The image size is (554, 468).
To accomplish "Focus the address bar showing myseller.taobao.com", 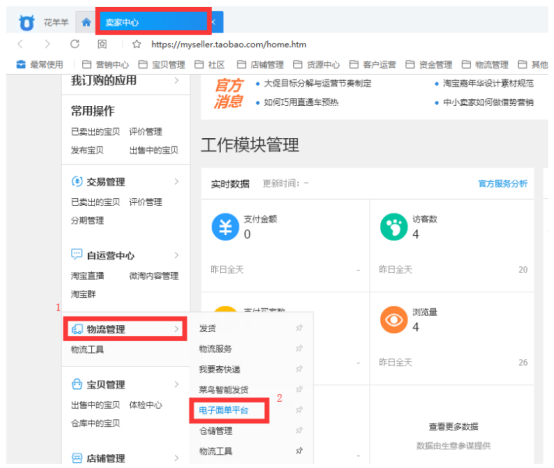I will [229, 45].
